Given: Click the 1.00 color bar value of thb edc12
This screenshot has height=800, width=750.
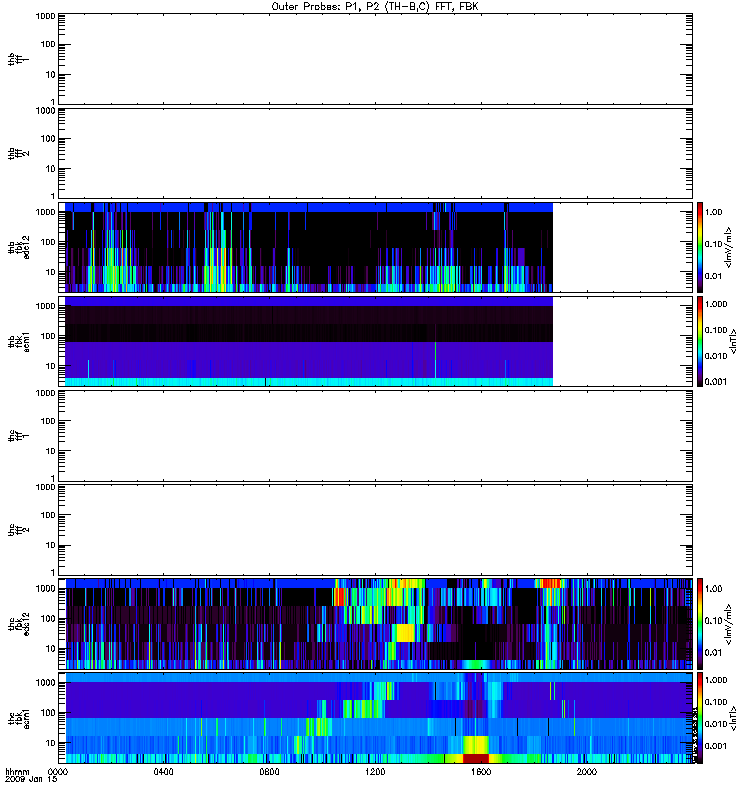Looking at the screenshot, I should click(x=713, y=212).
